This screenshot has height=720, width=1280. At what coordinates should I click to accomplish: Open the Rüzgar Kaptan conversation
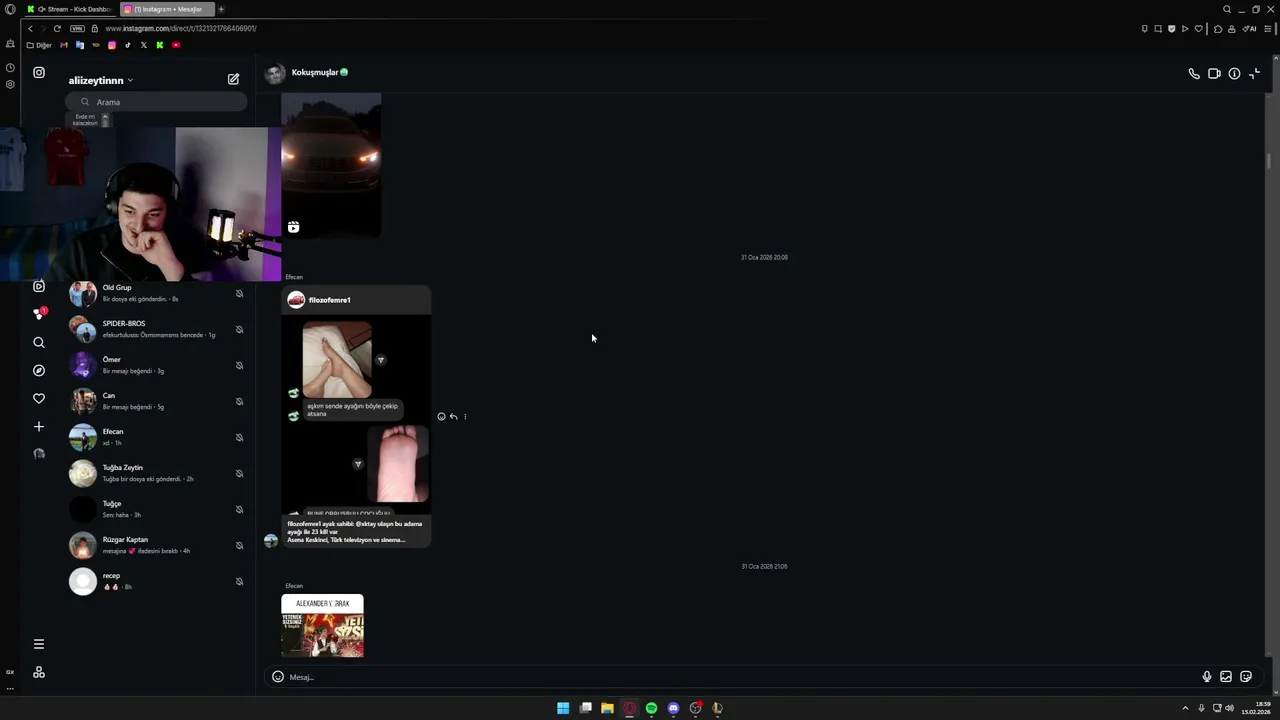(x=156, y=545)
